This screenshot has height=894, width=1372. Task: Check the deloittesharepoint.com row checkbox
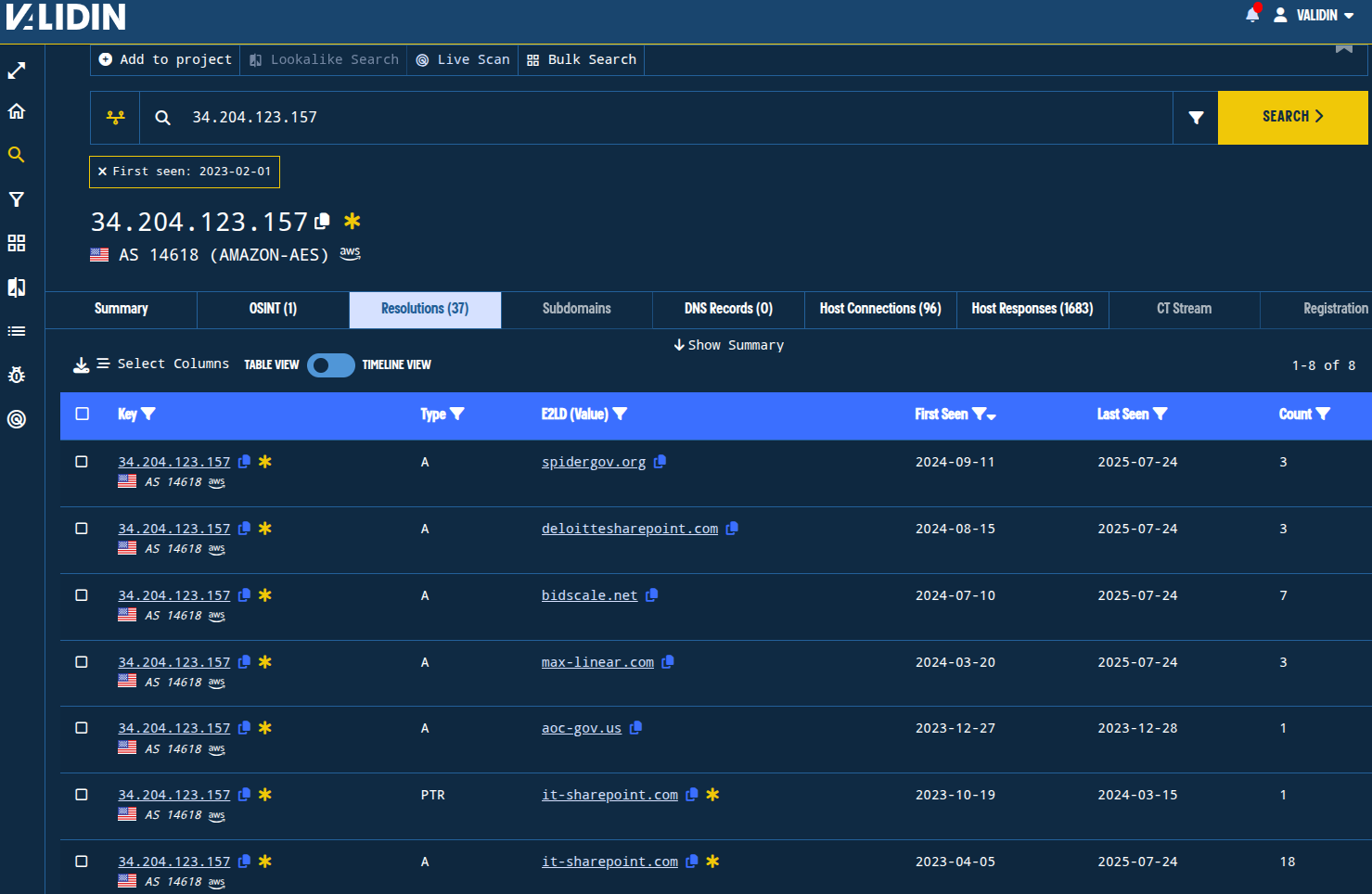pyautogui.click(x=82, y=529)
